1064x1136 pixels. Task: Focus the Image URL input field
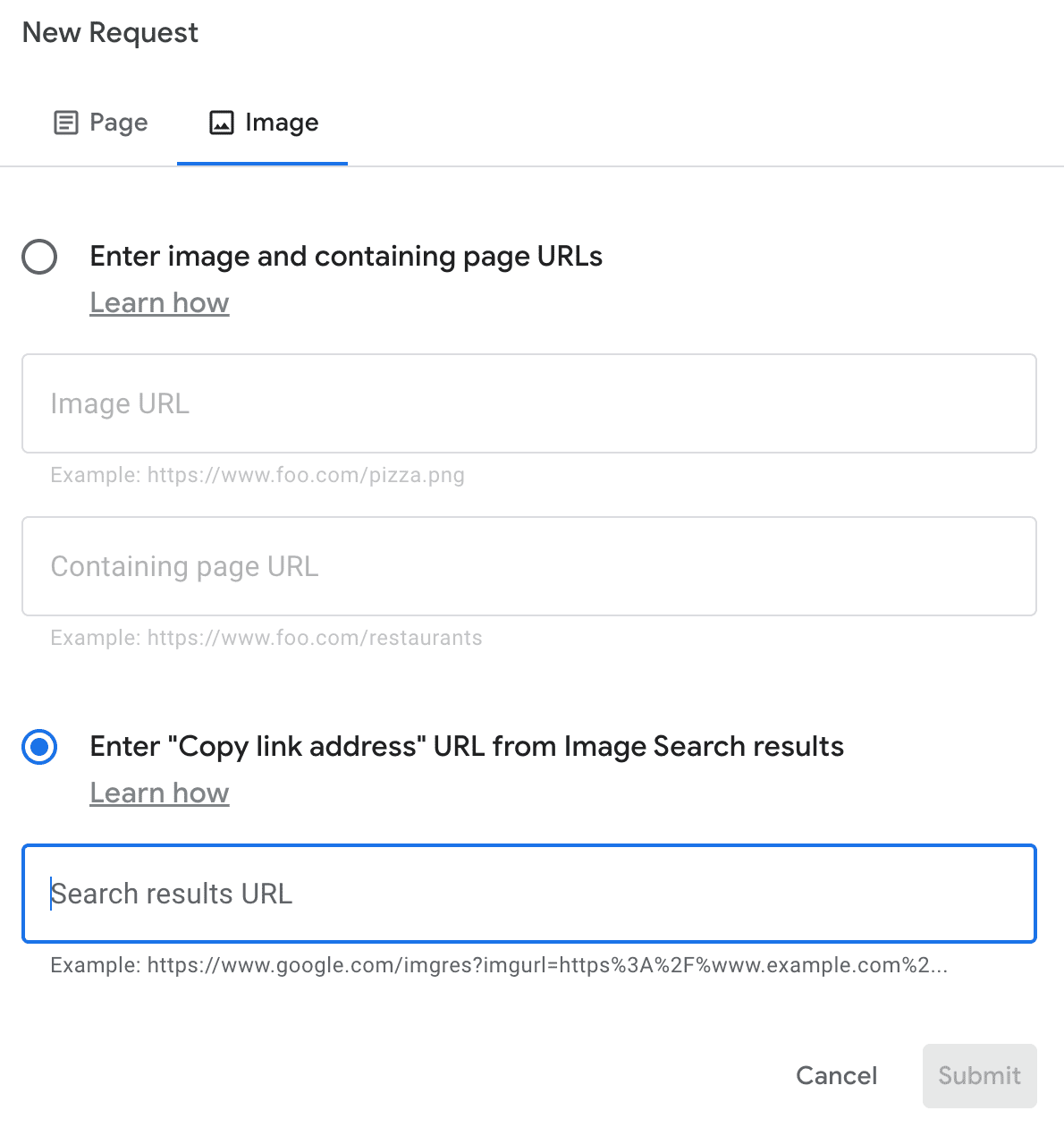[x=529, y=403]
